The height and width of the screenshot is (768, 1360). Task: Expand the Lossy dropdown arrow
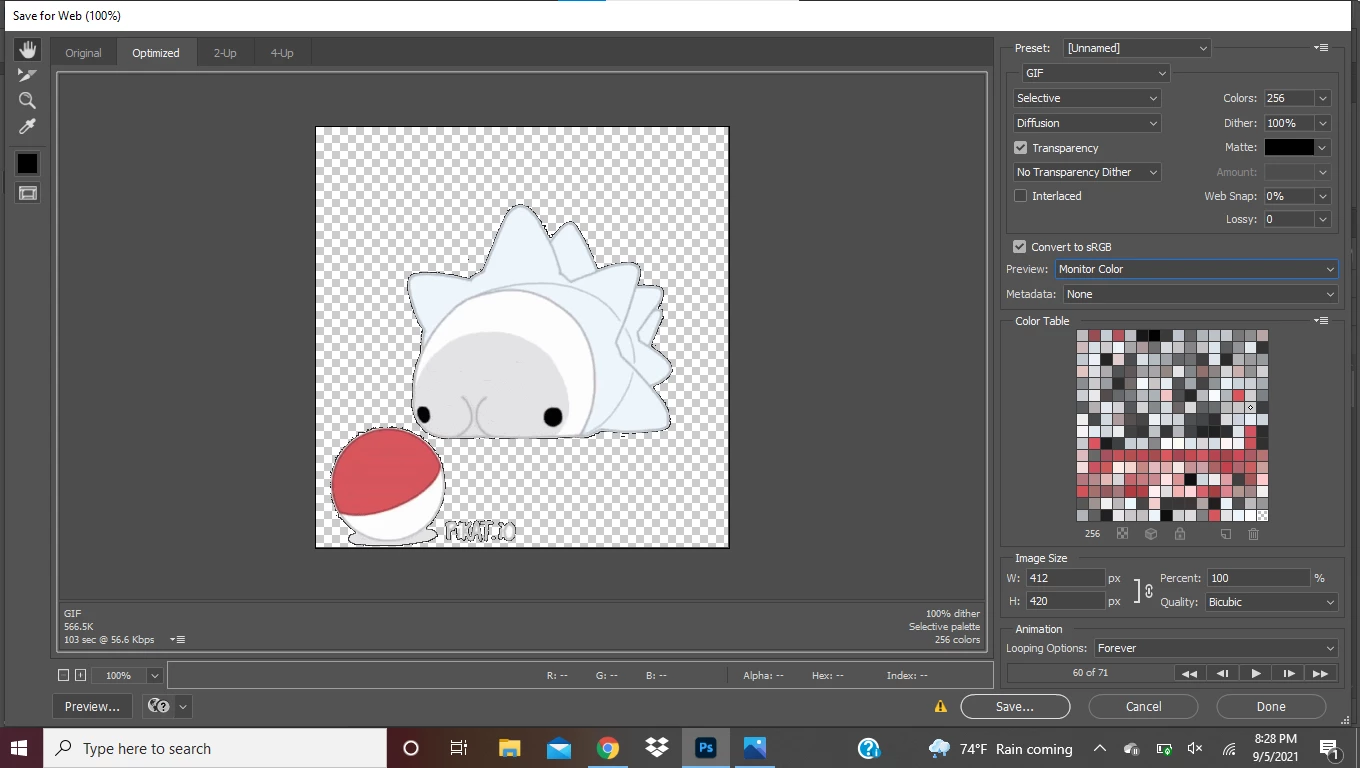1323,219
